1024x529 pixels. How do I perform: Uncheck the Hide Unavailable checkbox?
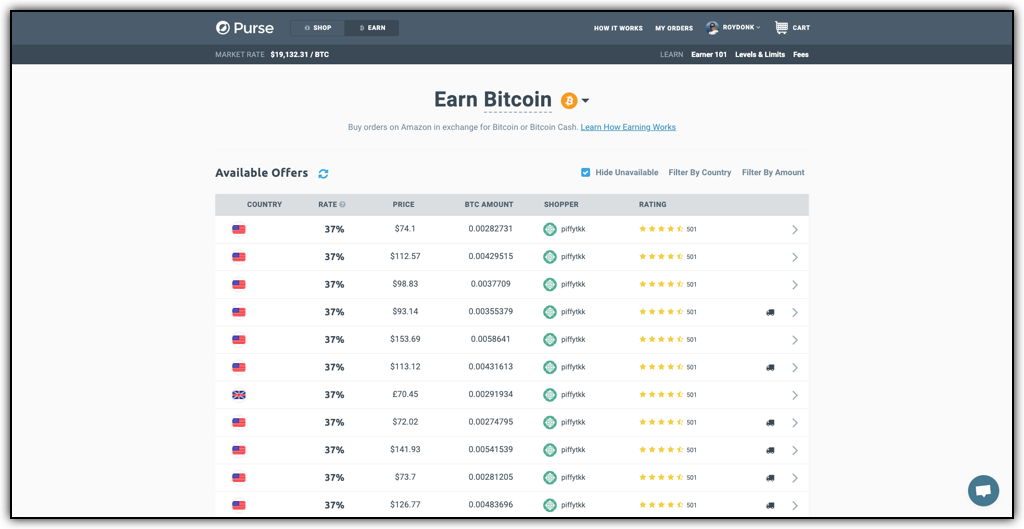586,172
